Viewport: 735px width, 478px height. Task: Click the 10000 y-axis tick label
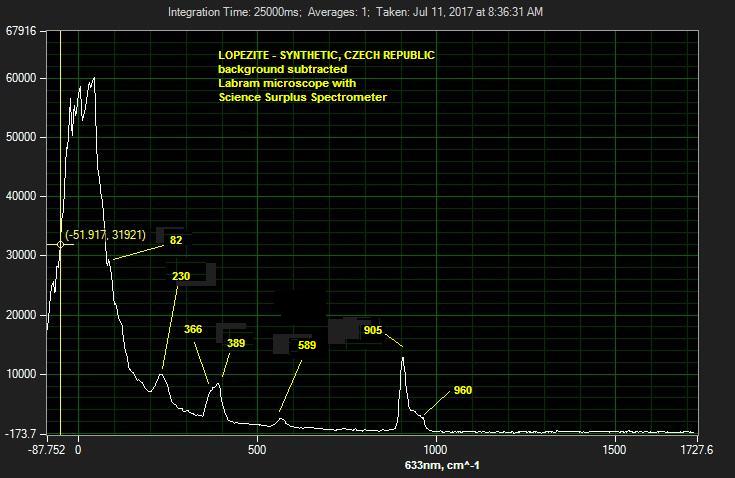tap(21, 374)
